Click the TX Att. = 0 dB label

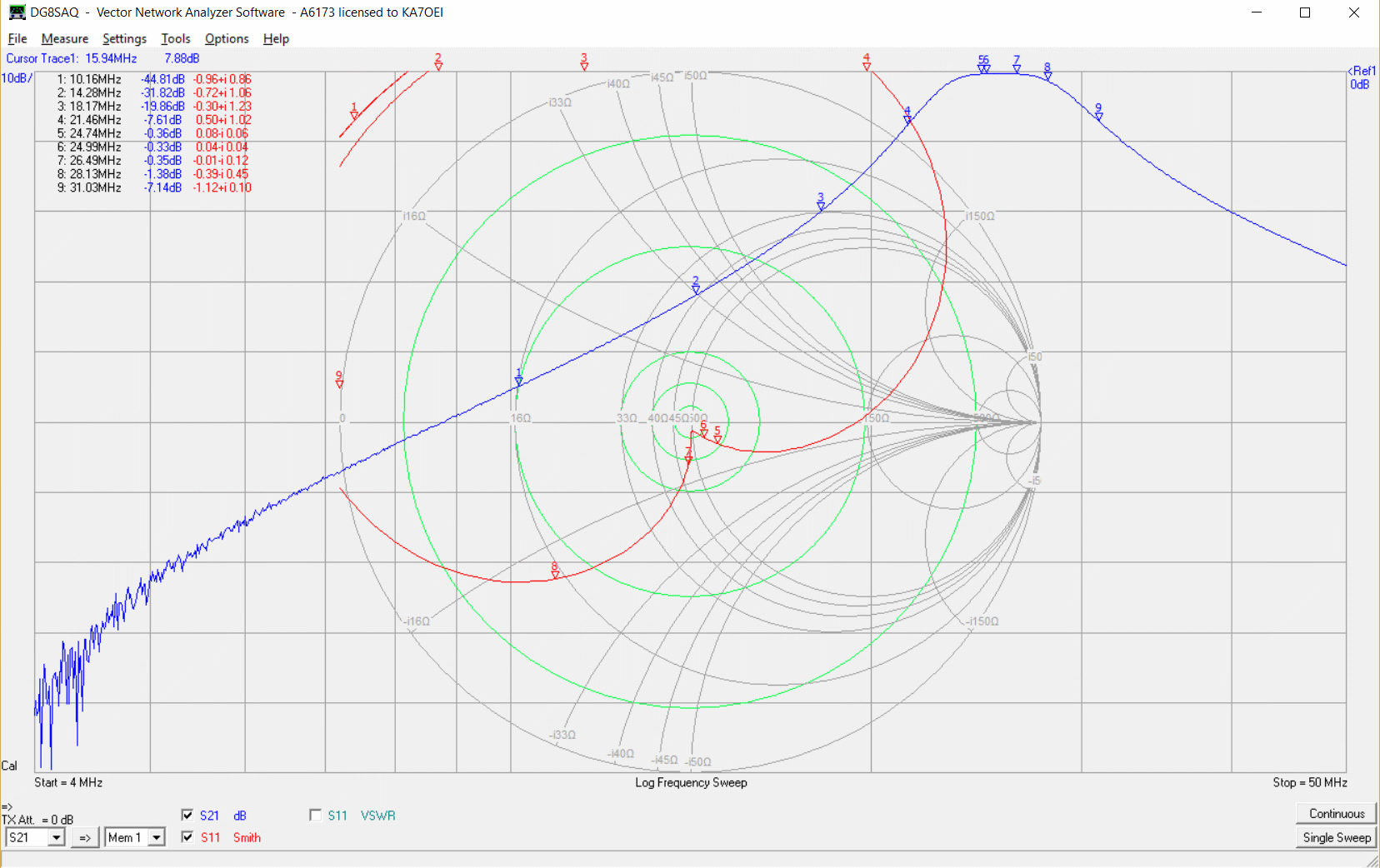[37, 820]
